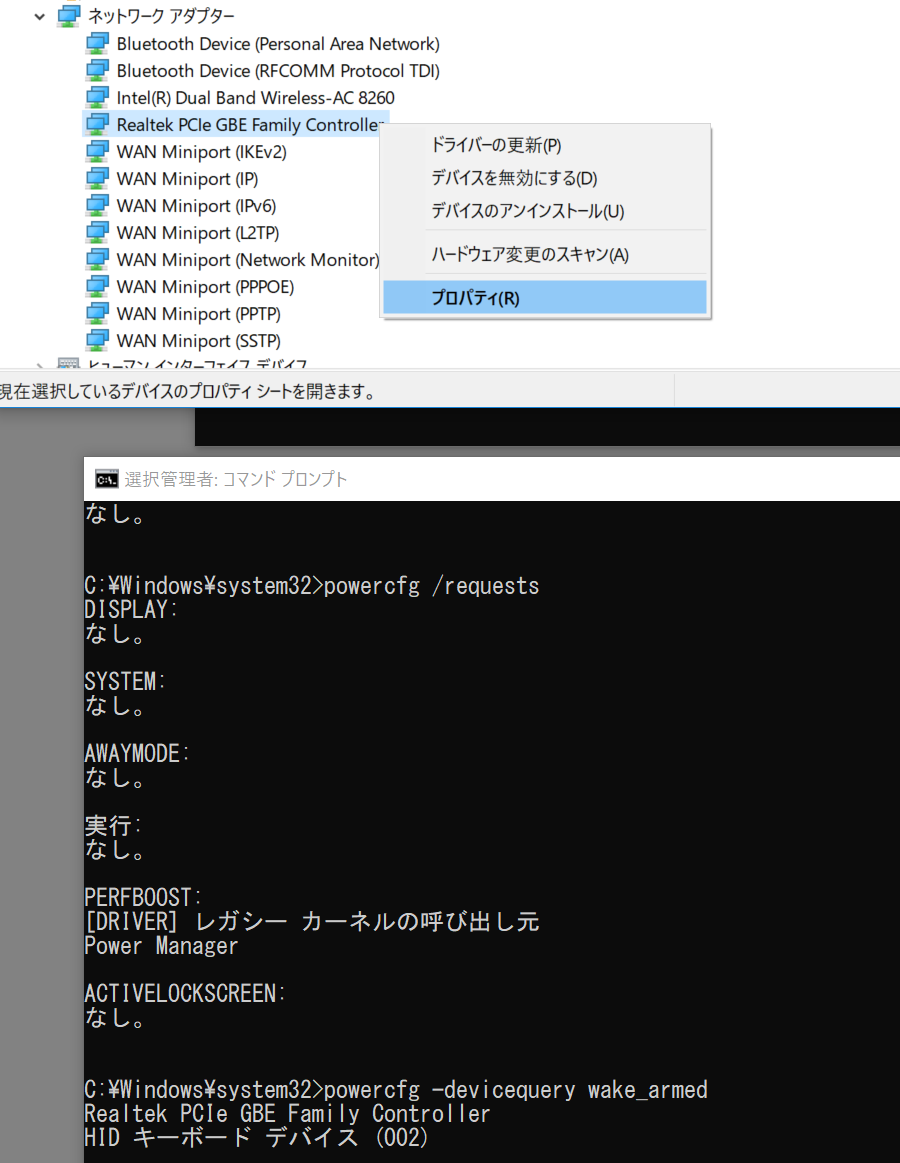The width and height of the screenshot is (900, 1163).
Task: Click the WAN Miniport (SSTP) adapter icon
Action: [97, 341]
